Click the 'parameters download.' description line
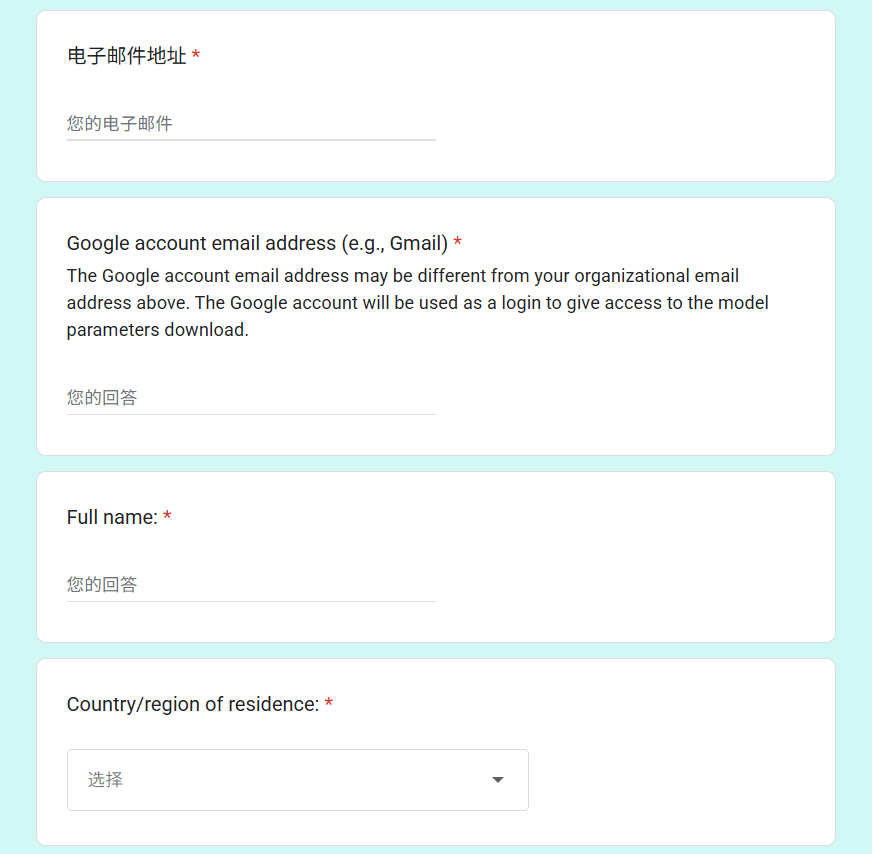Image resolution: width=872 pixels, height=854 pixels. 158,330
